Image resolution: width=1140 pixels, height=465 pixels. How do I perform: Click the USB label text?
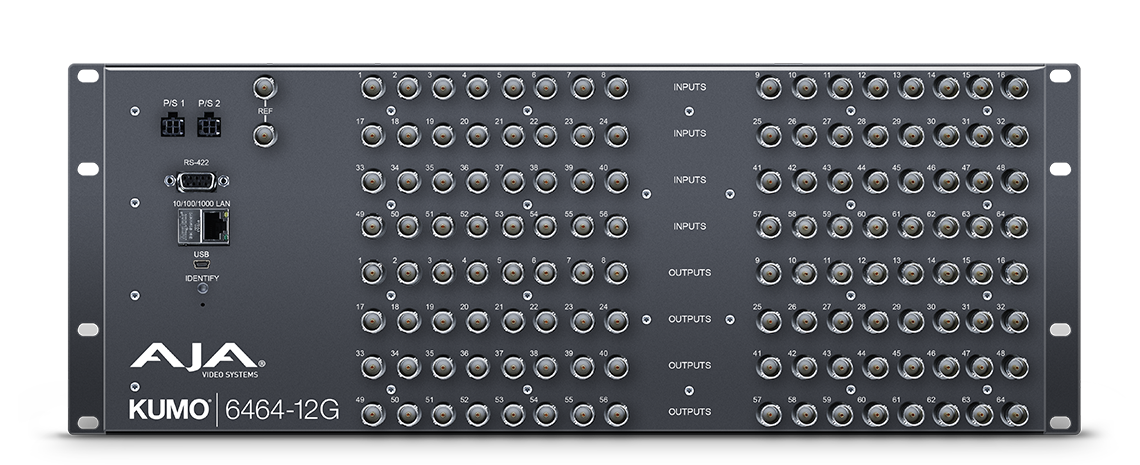click(202, 254)
